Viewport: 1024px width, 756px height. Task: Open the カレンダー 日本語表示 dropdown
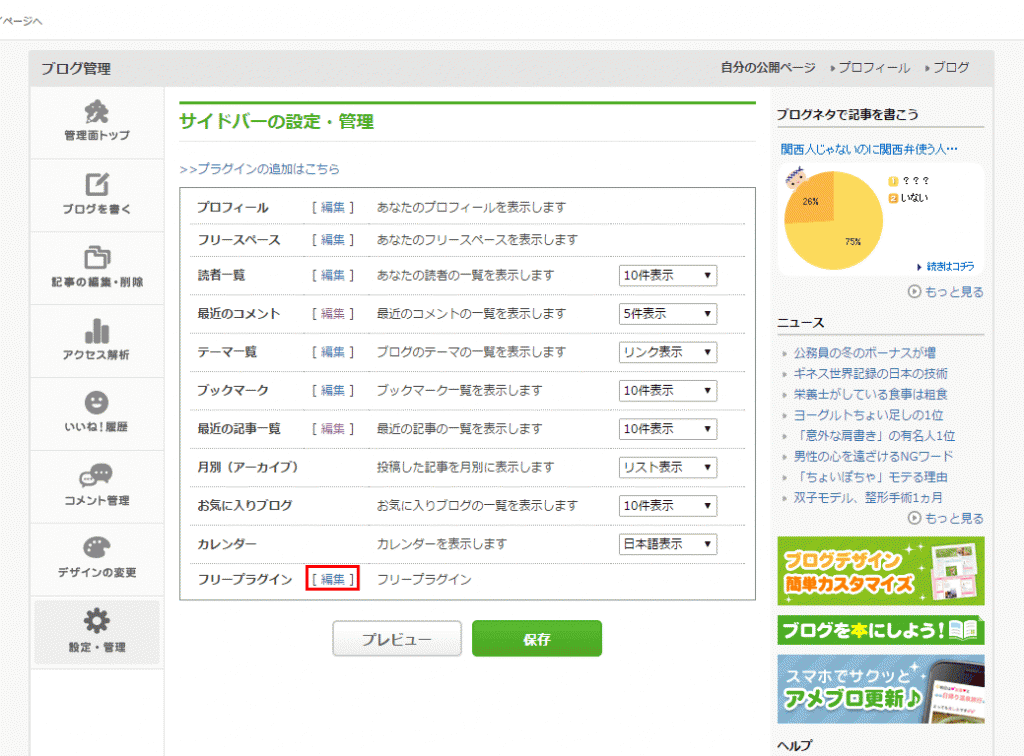[667, 544]
